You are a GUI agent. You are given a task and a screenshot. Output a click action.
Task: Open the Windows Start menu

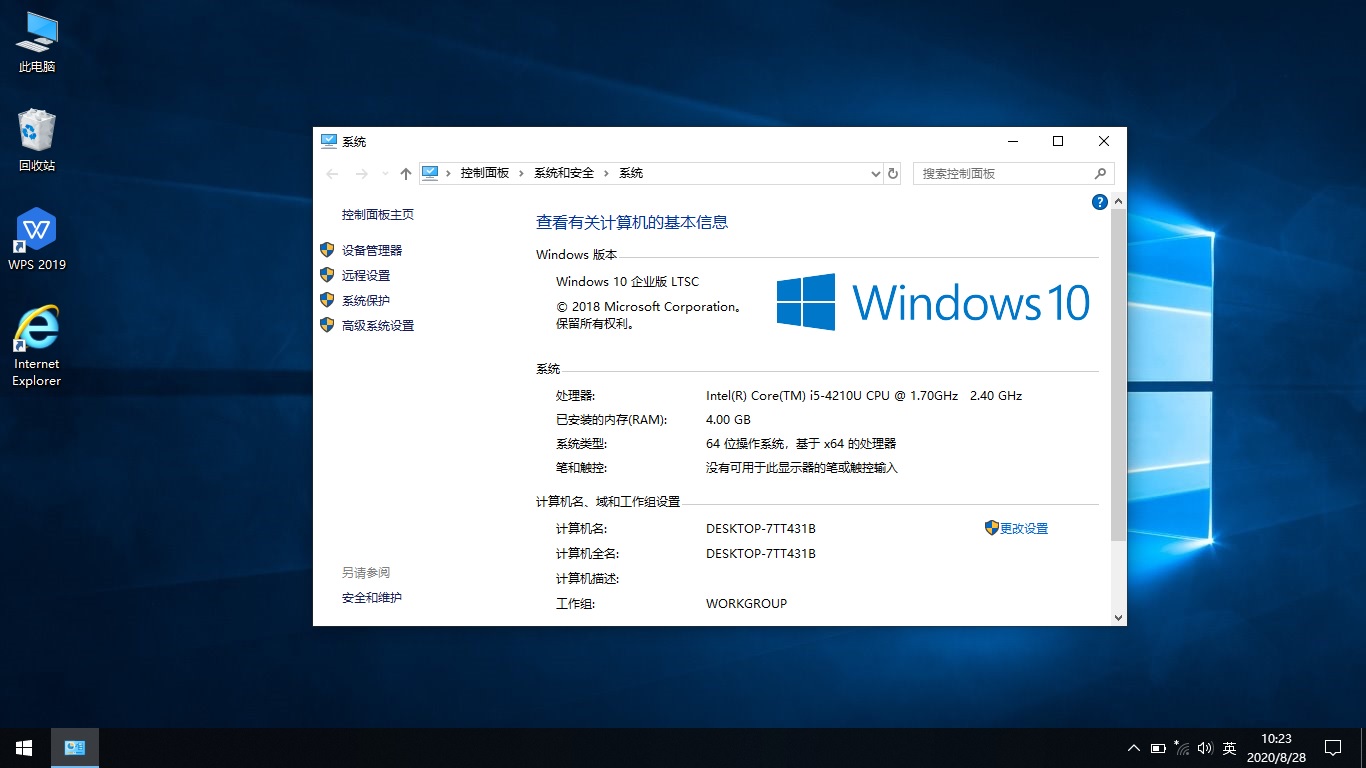point(24,748)
